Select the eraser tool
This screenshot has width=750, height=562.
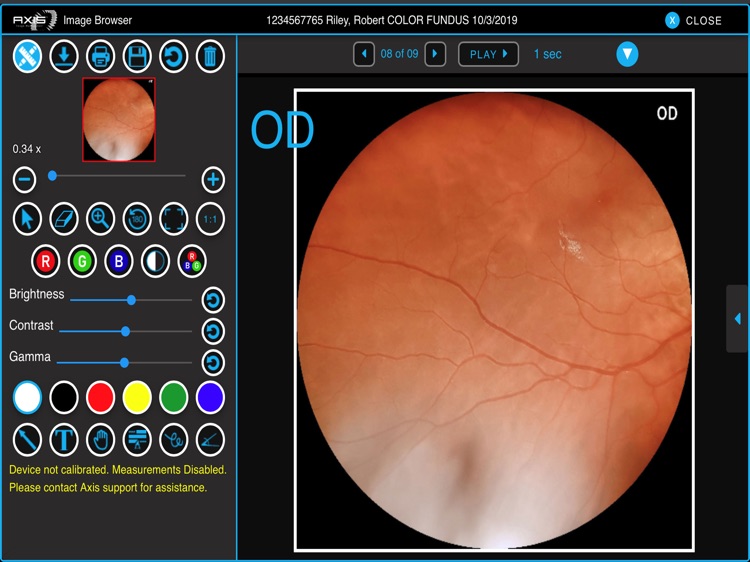[64, 219]
